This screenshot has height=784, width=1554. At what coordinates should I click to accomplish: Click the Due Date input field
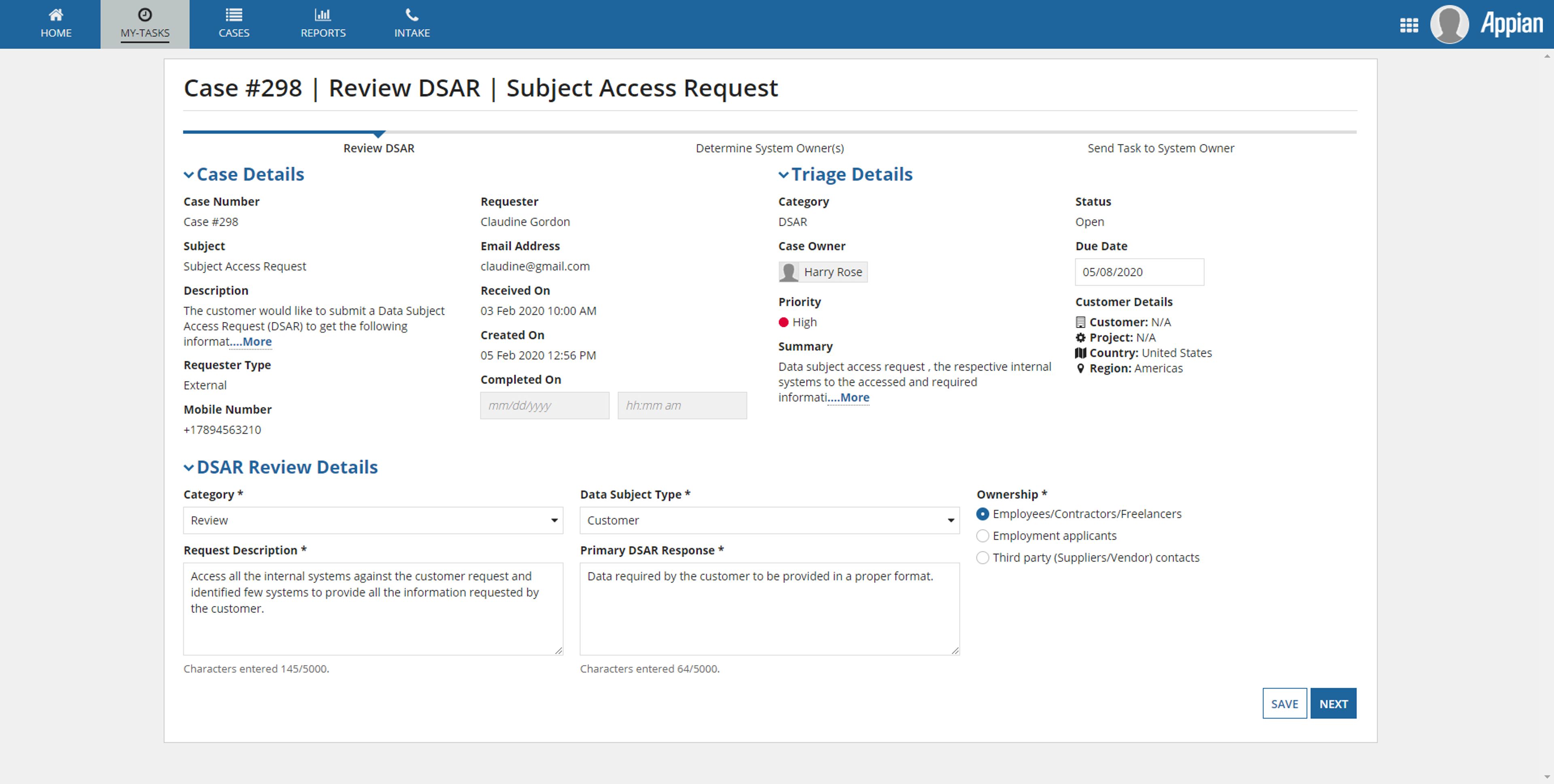1139,272
